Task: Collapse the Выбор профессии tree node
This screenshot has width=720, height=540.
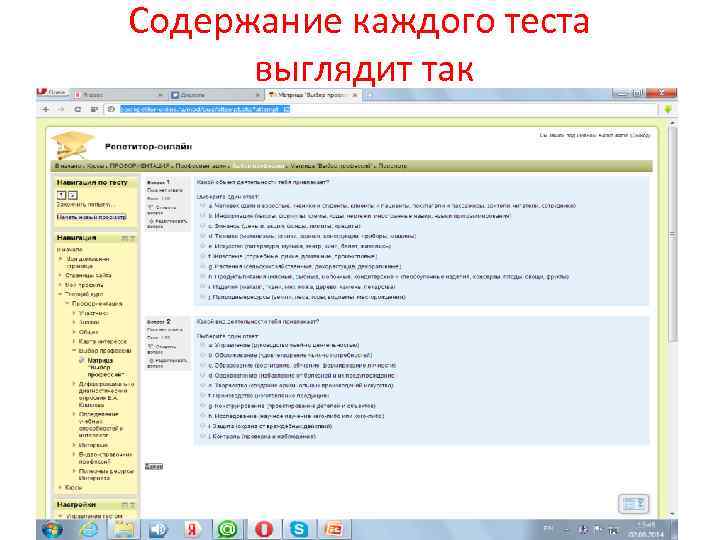Action: 74,350
